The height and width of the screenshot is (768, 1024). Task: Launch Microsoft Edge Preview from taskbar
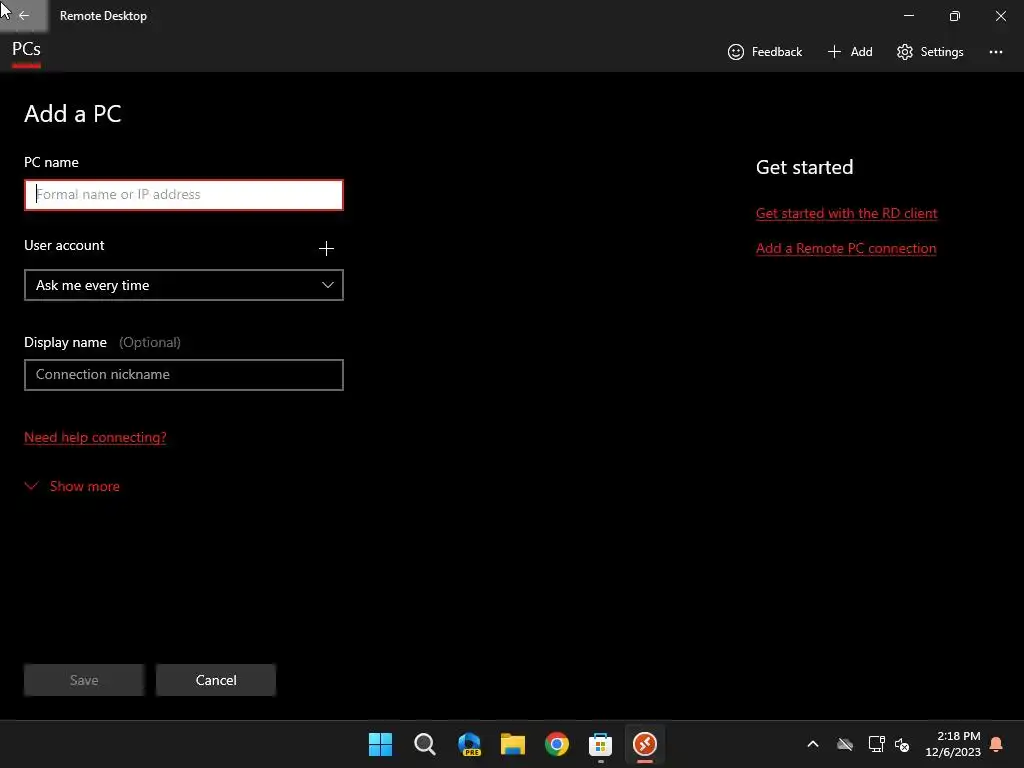[469, 744]
